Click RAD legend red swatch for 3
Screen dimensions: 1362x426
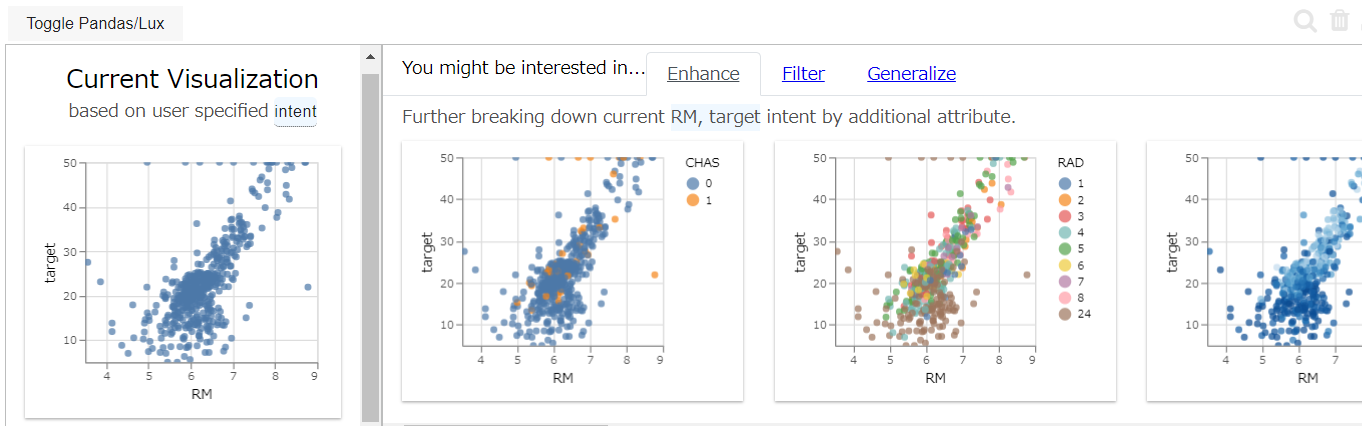tap(1065, 217)
